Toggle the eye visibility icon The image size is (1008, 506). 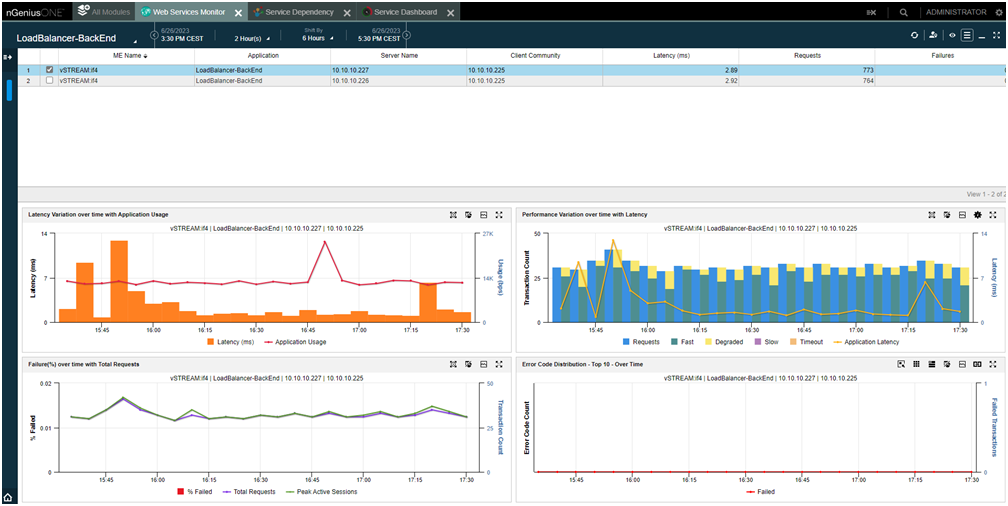[953, 36]
